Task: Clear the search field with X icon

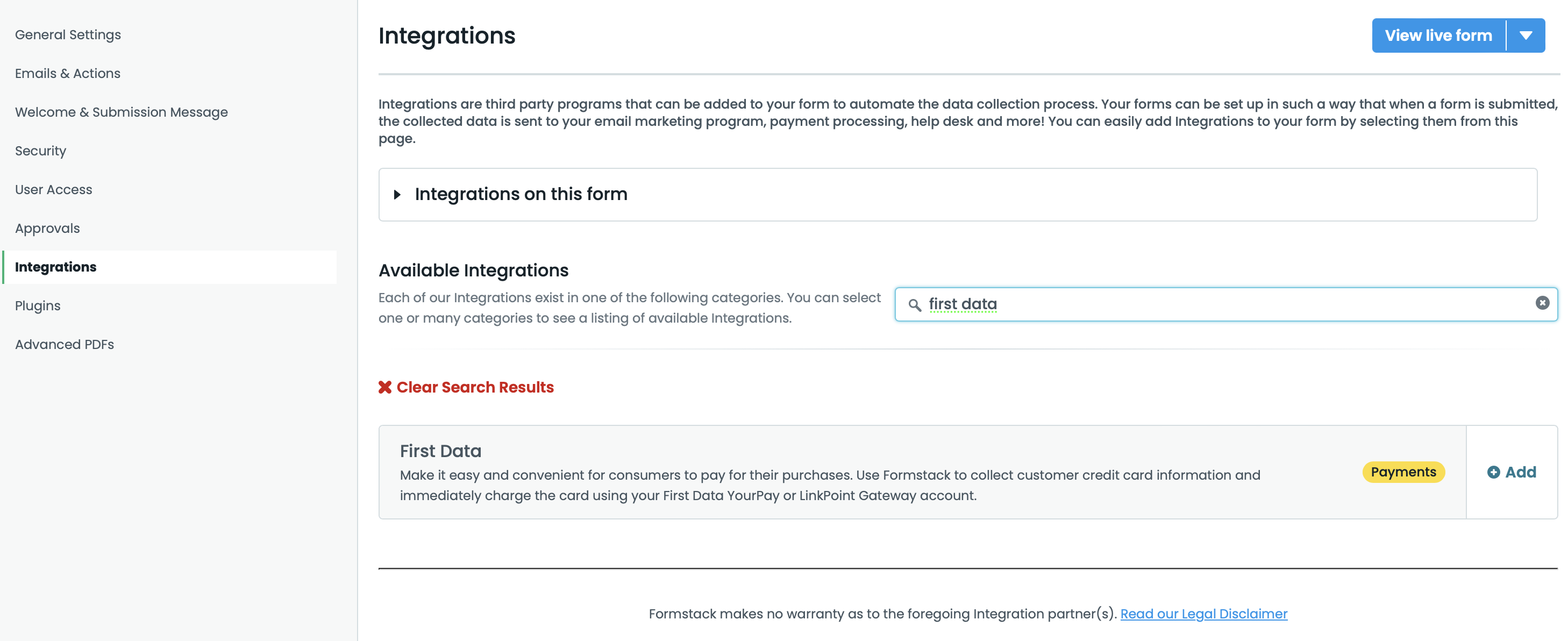Action: pyautogui.click(x=1542, y=303)
